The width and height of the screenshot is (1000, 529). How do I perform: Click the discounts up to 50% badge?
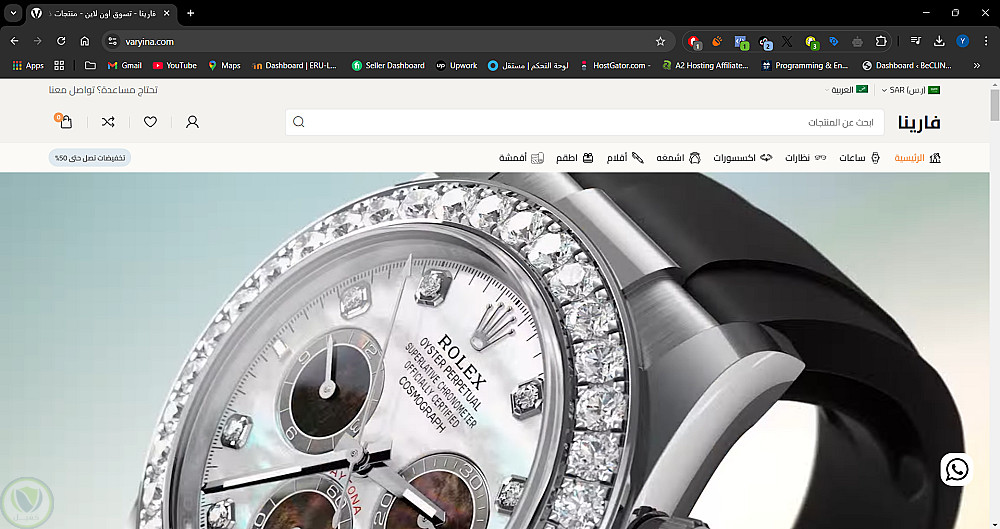pyautogui.click(x=90, y=158)
